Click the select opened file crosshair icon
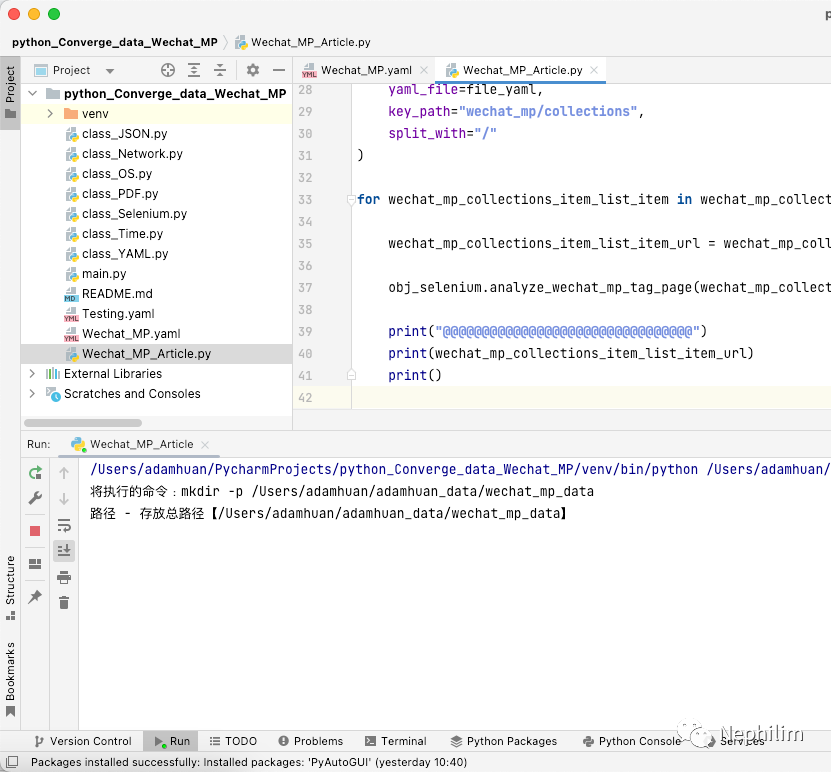 [168, 70]
